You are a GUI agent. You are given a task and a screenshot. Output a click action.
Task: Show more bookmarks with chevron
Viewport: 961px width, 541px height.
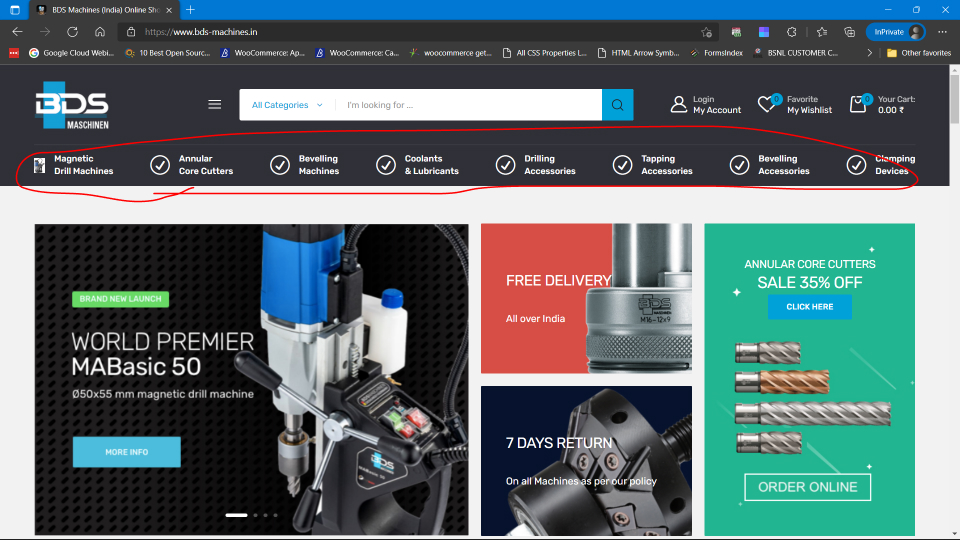(869, 53)
